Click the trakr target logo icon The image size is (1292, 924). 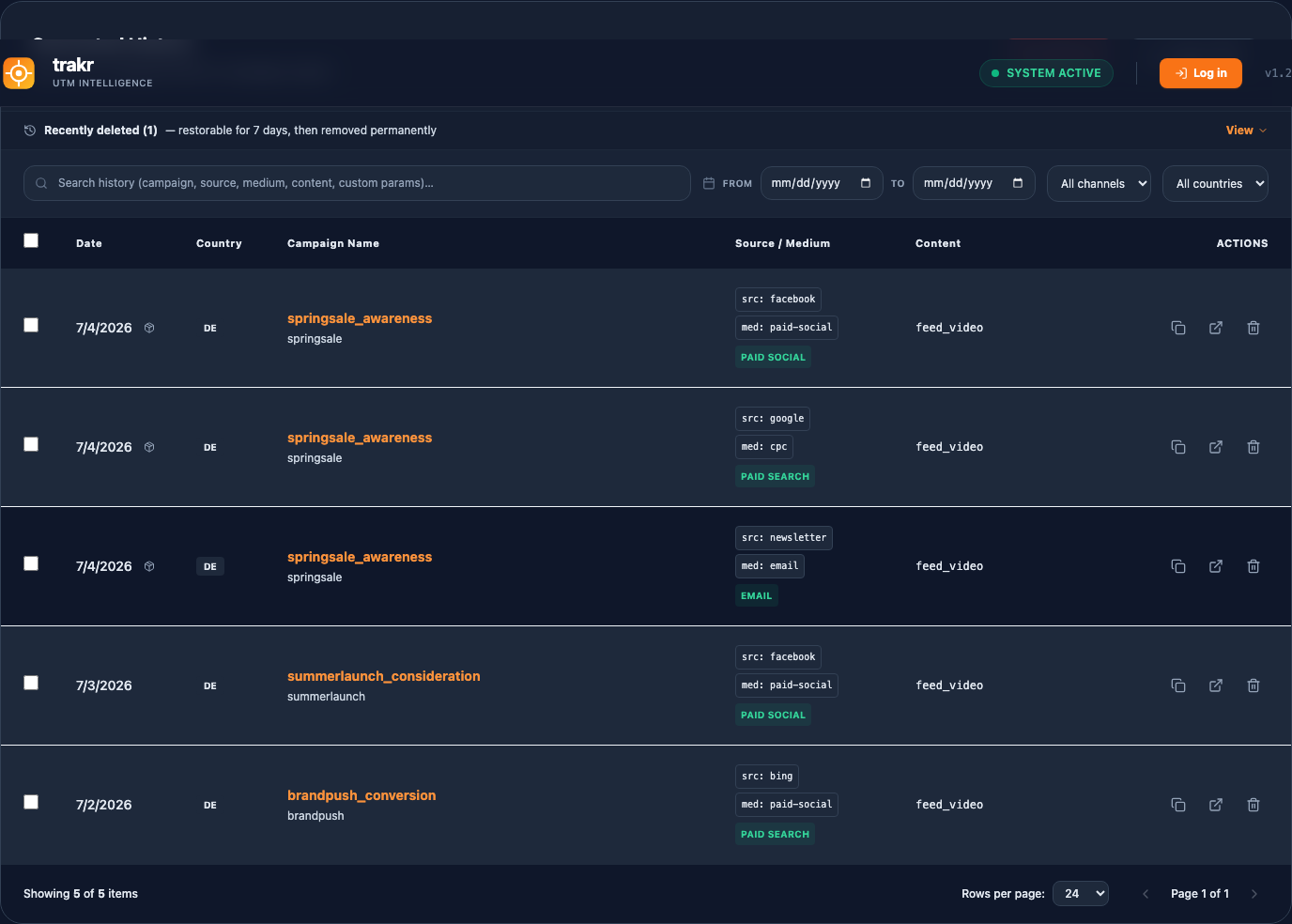coord(19,73)
